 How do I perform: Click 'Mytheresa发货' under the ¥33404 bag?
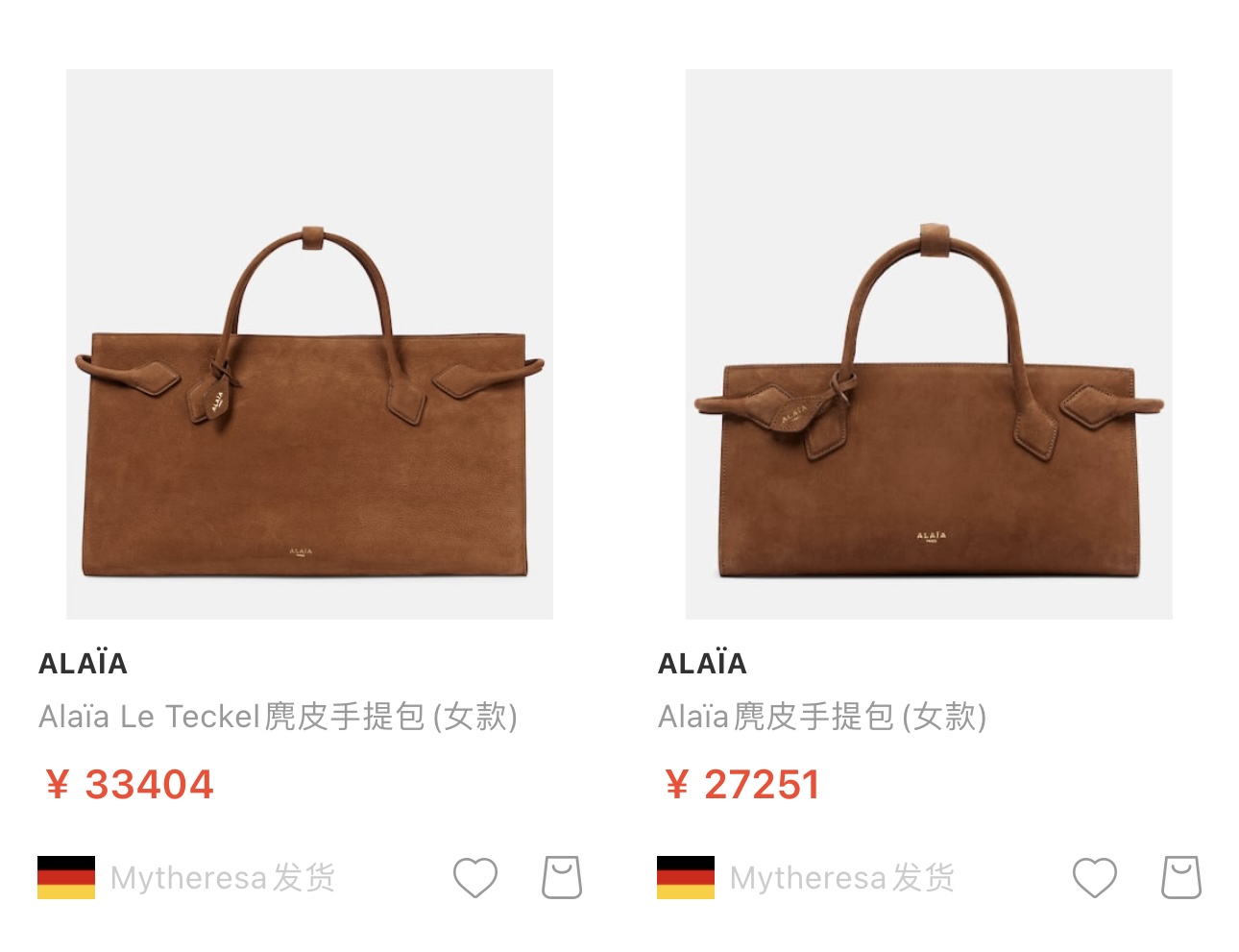[223, 878]
